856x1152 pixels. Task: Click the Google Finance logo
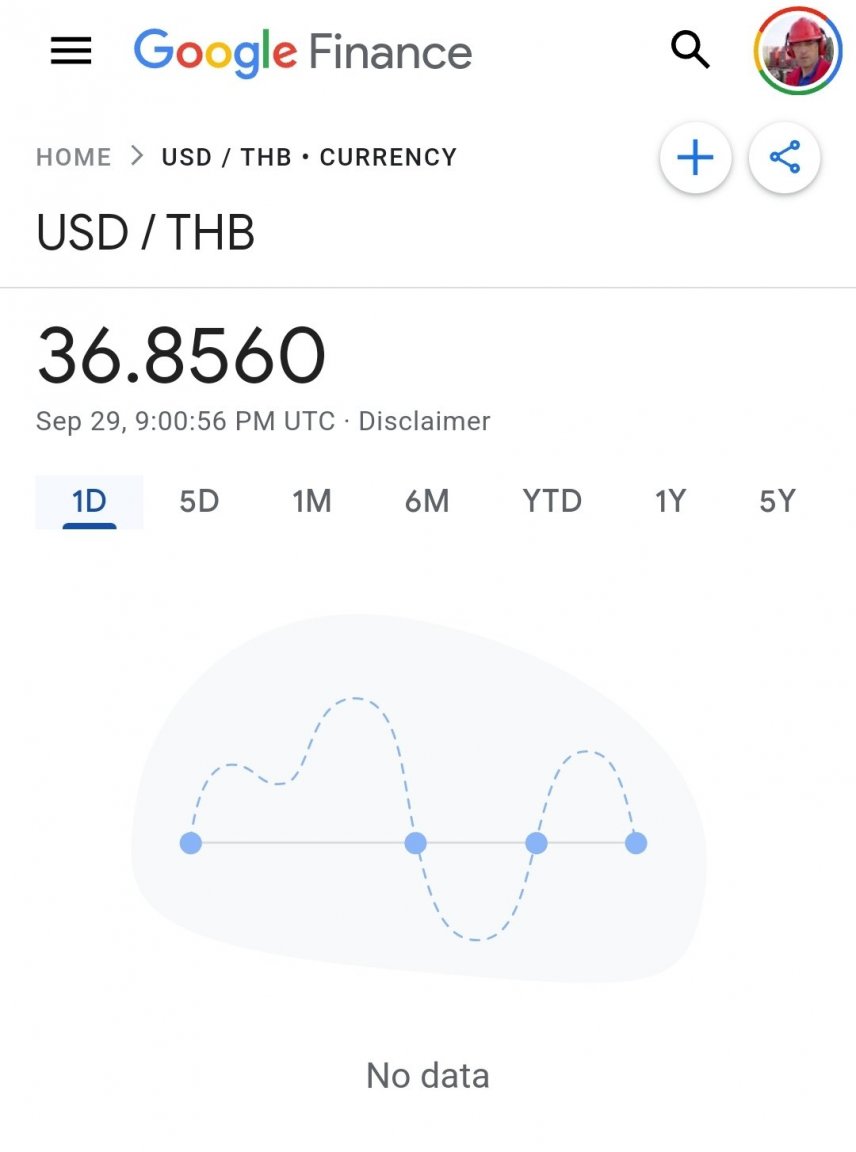coord(302,52)
